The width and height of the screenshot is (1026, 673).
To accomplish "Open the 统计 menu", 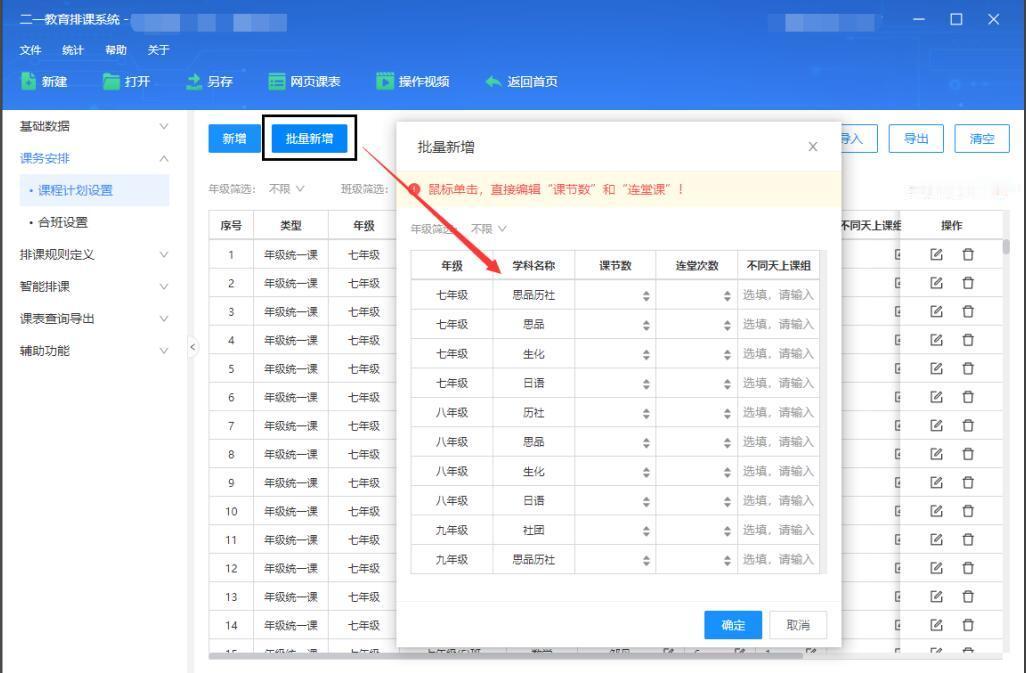I will (73, 50).
